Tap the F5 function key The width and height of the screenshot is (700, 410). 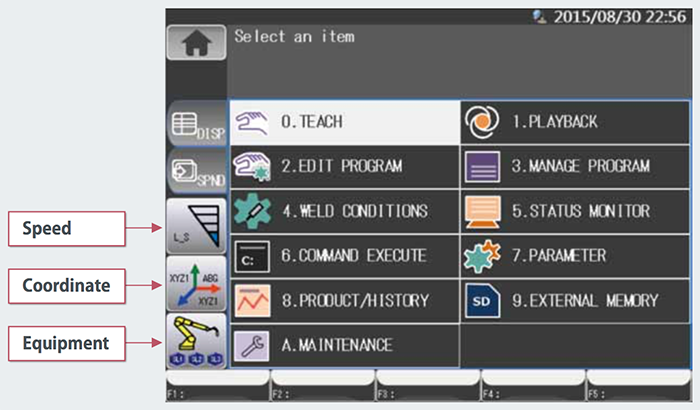(638, 385)
